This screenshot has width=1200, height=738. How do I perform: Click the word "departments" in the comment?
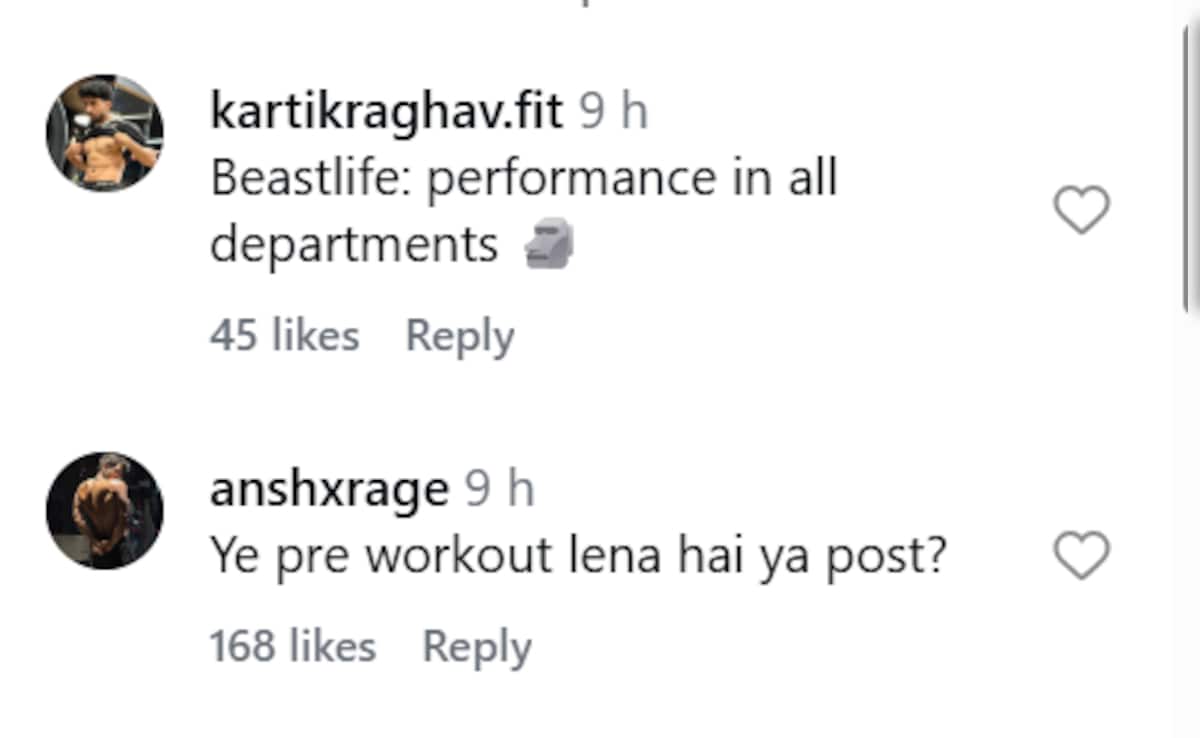[x=354, y=245]
